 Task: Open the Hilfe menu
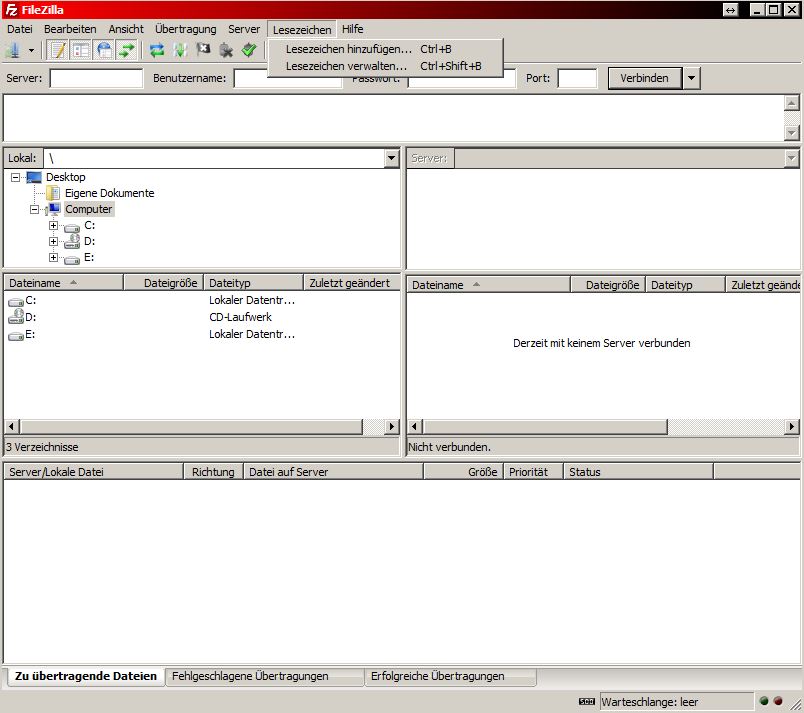click(352, 29)
